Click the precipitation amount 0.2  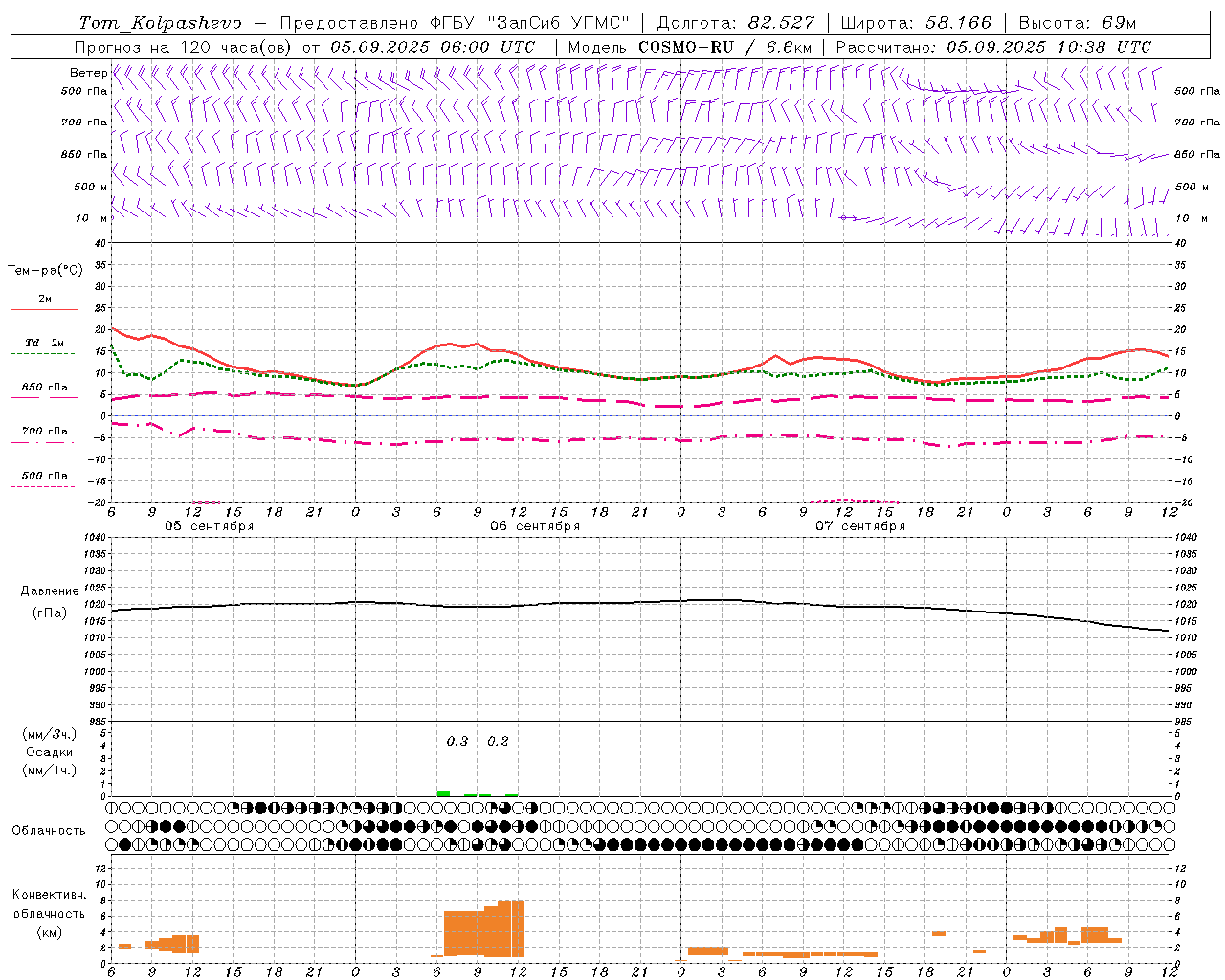click(x=498, y=741)
